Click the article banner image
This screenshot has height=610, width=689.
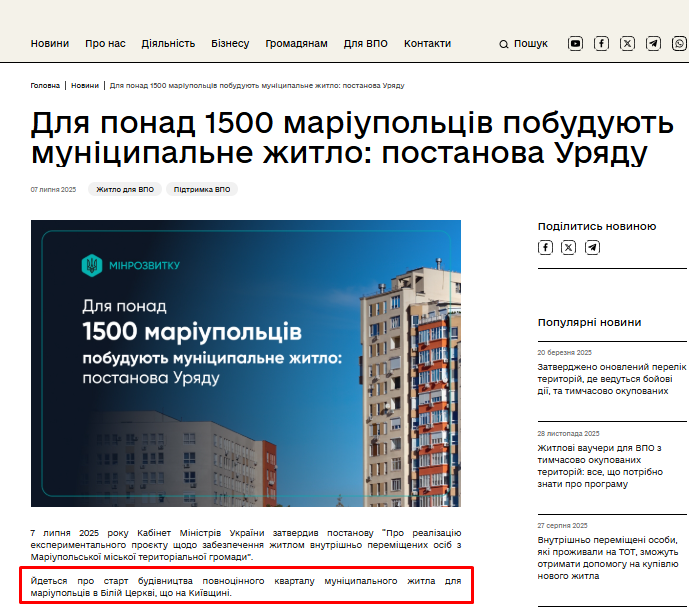tap(246, 363)
